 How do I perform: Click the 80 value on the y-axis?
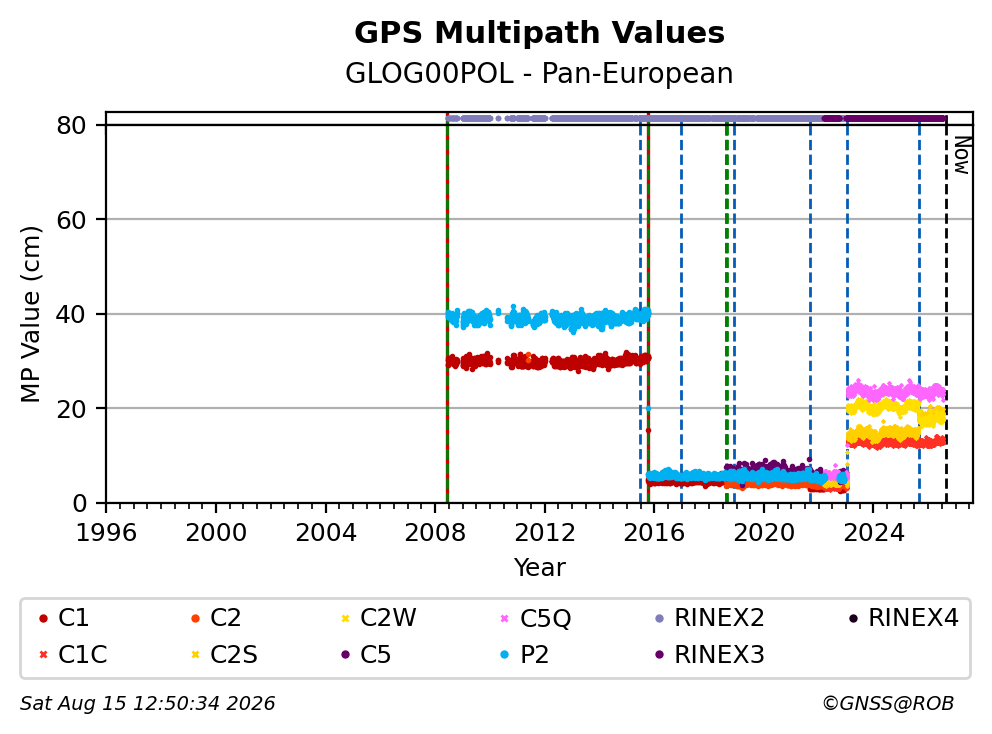coord(71,125)
